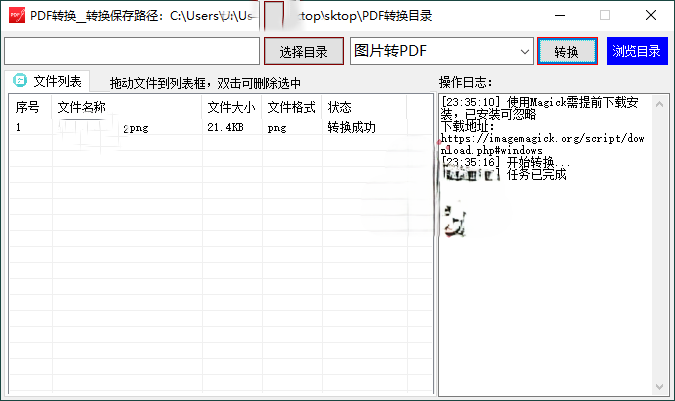Click the 文件名称 column header
675x401 pixels.
tap(127, 107)
